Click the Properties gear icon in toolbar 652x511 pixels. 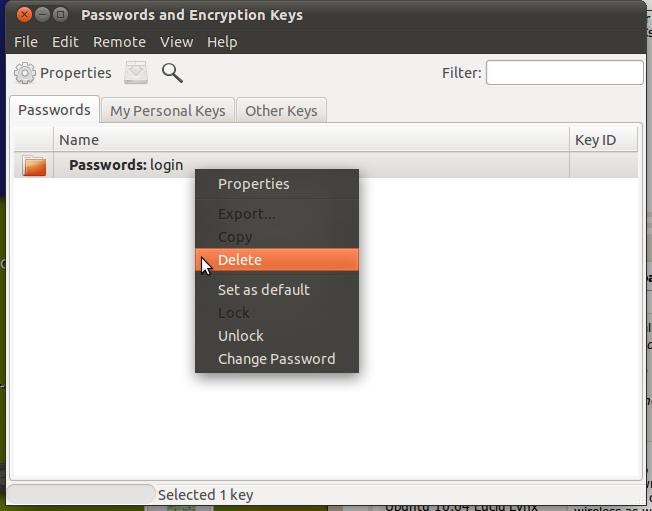pos(25,73)
